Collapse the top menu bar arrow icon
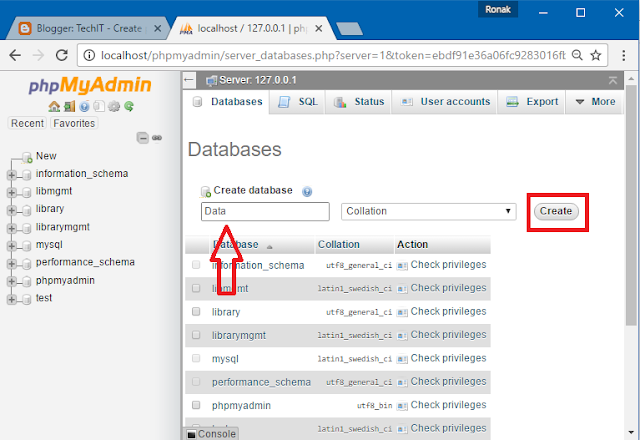Screen dimensions: 640x440 pyautogui.click(x=613, y=80)
